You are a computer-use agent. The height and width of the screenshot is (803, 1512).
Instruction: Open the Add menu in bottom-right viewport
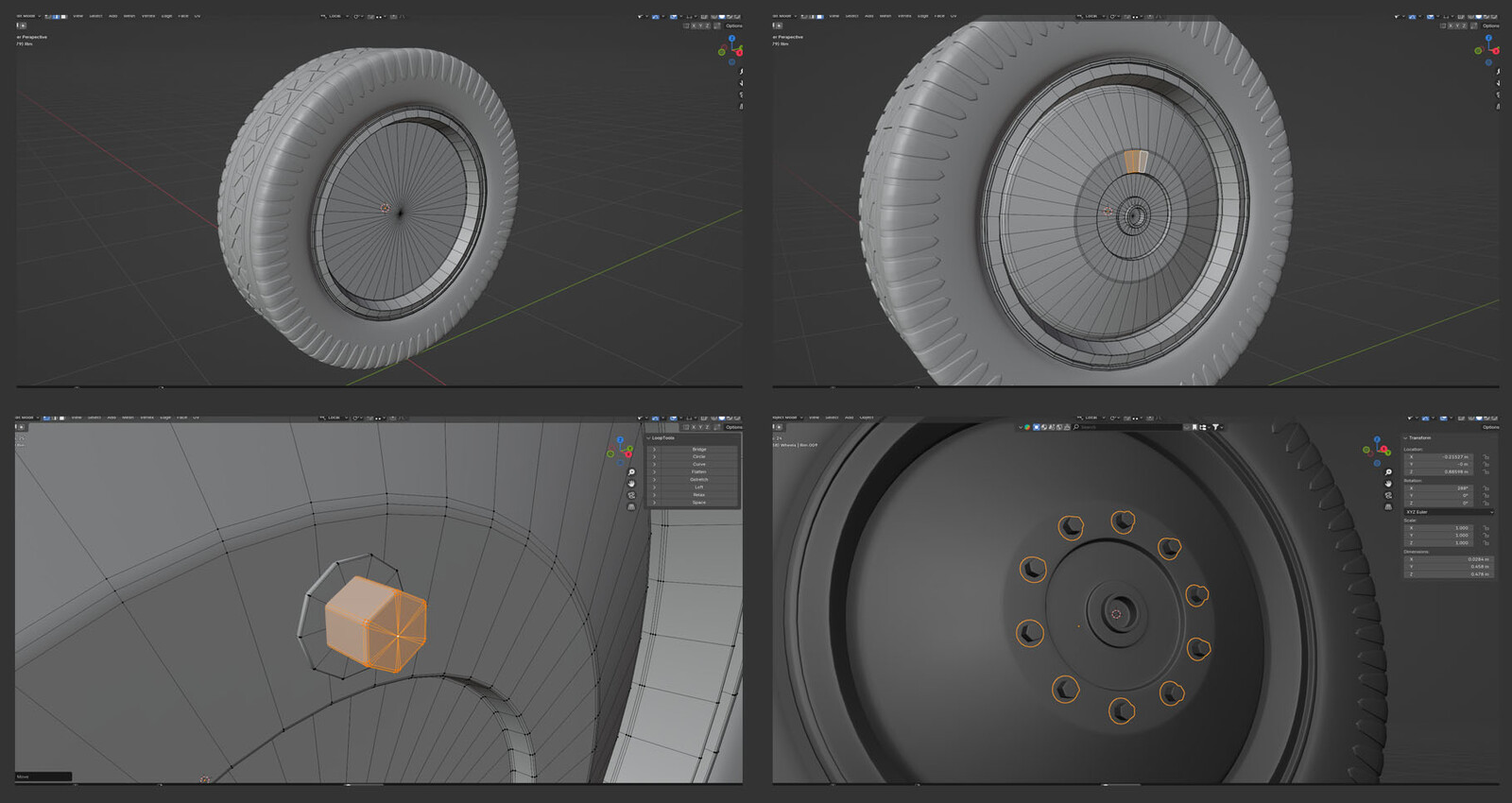[x=850, y=418]
